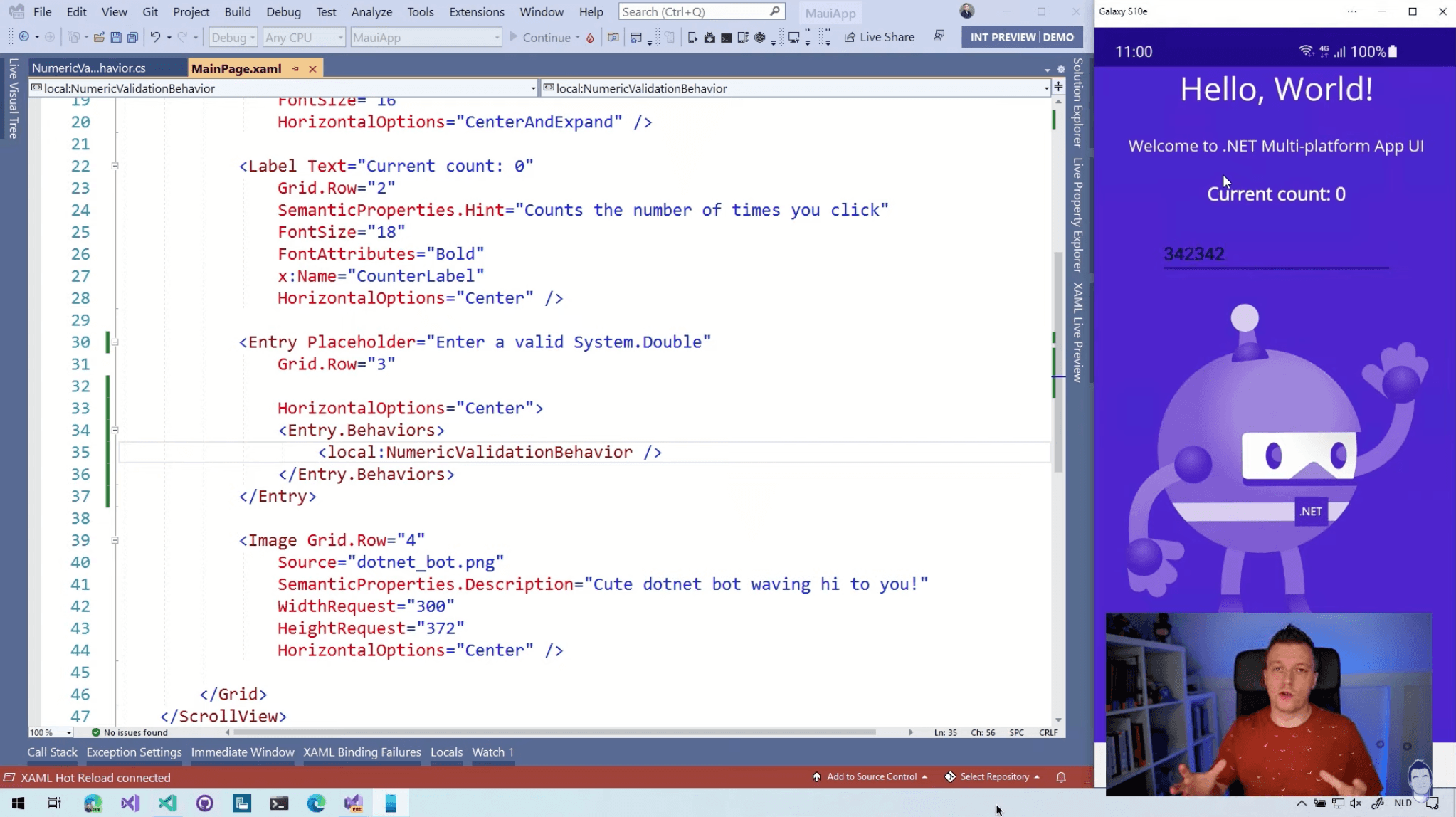The image size is (1456, 817).
Task: Click the No issues found status
Action: click(130, 732)
